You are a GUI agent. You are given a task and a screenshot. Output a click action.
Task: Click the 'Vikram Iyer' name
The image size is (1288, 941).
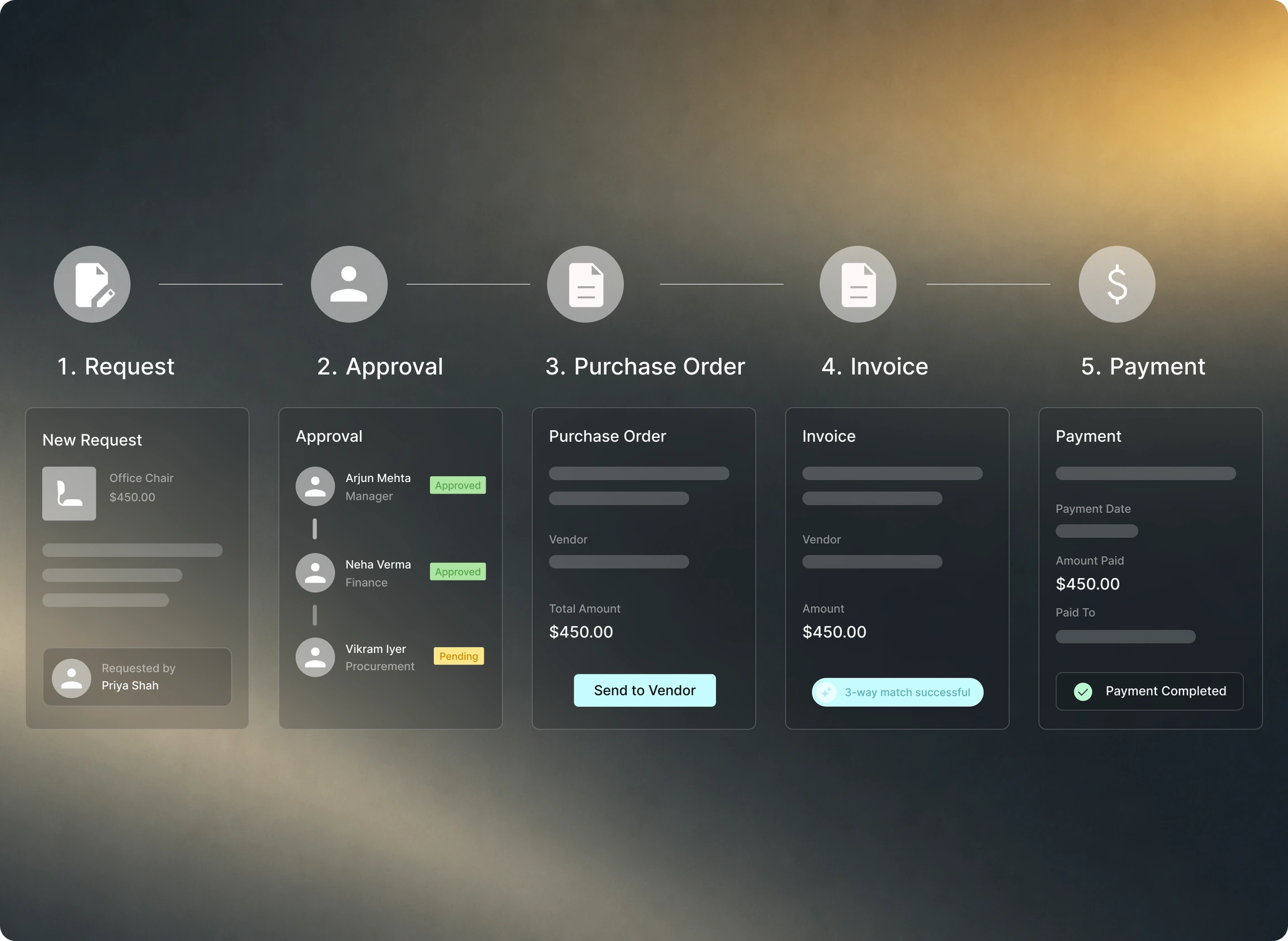376,649
